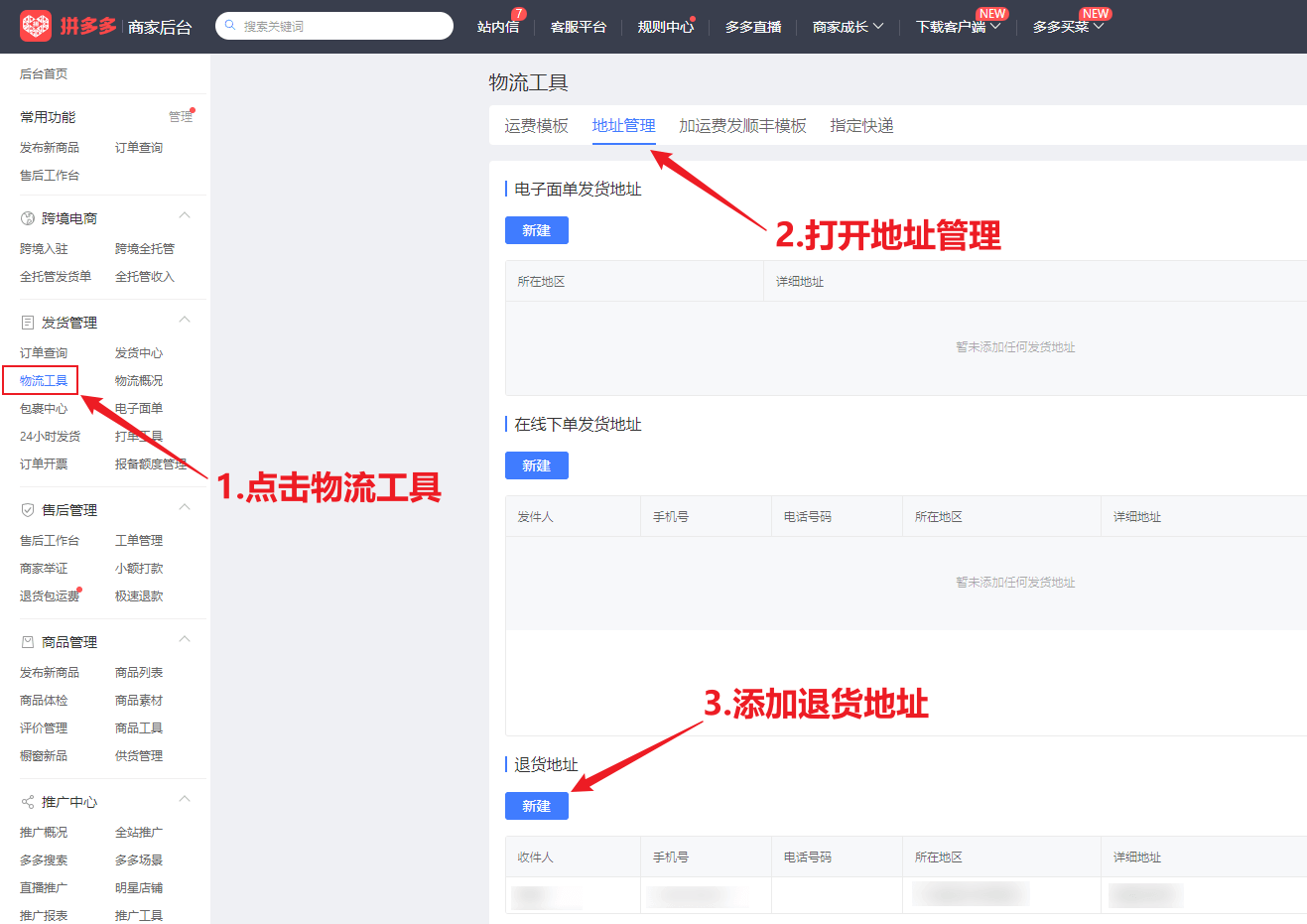
Task: Open 订单查询 under 常用功能
Action: pyautogui.click(x=139, y=148)
